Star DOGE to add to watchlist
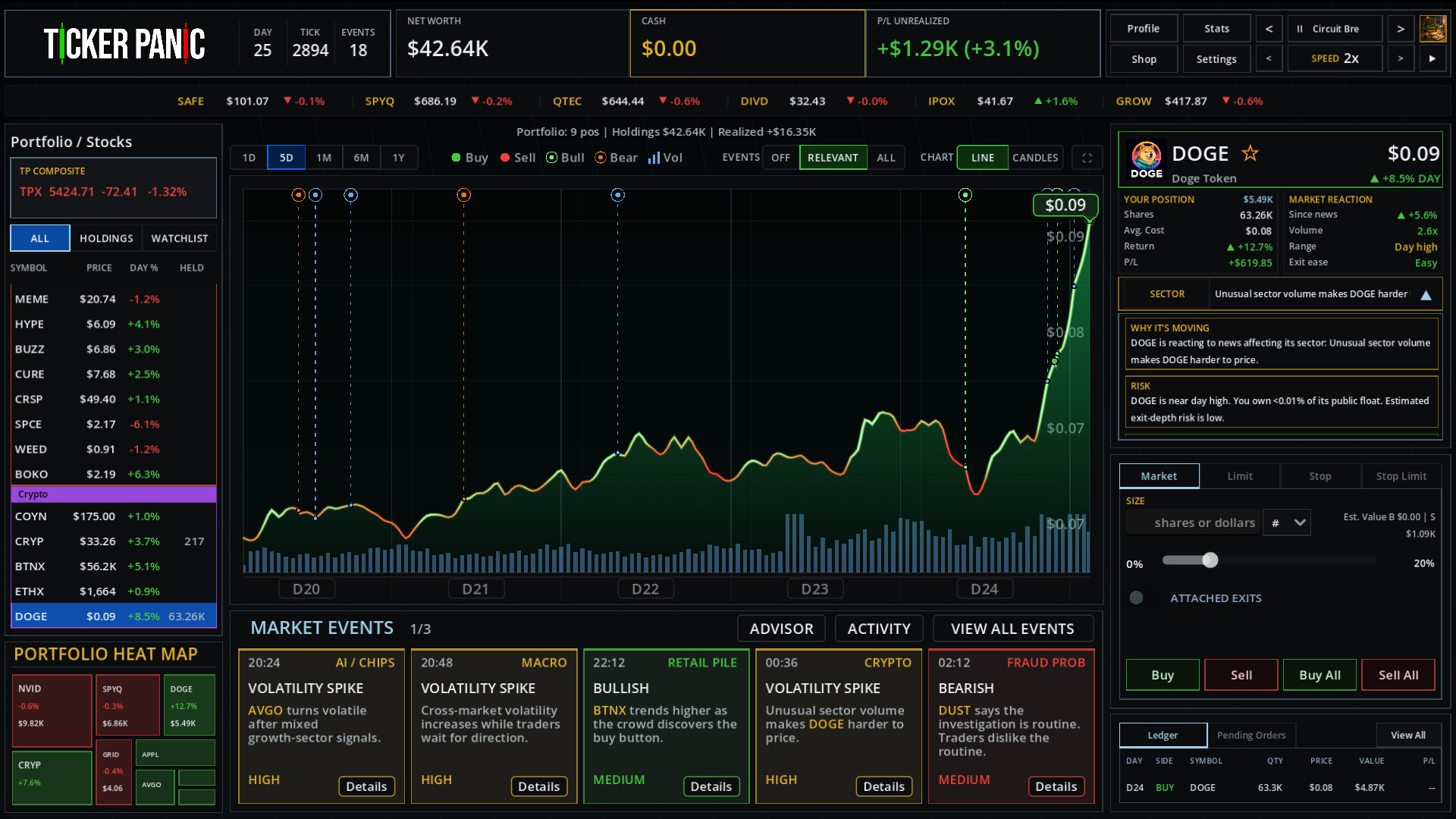This screenshot has height=819, width=1456. point(1250,154)
